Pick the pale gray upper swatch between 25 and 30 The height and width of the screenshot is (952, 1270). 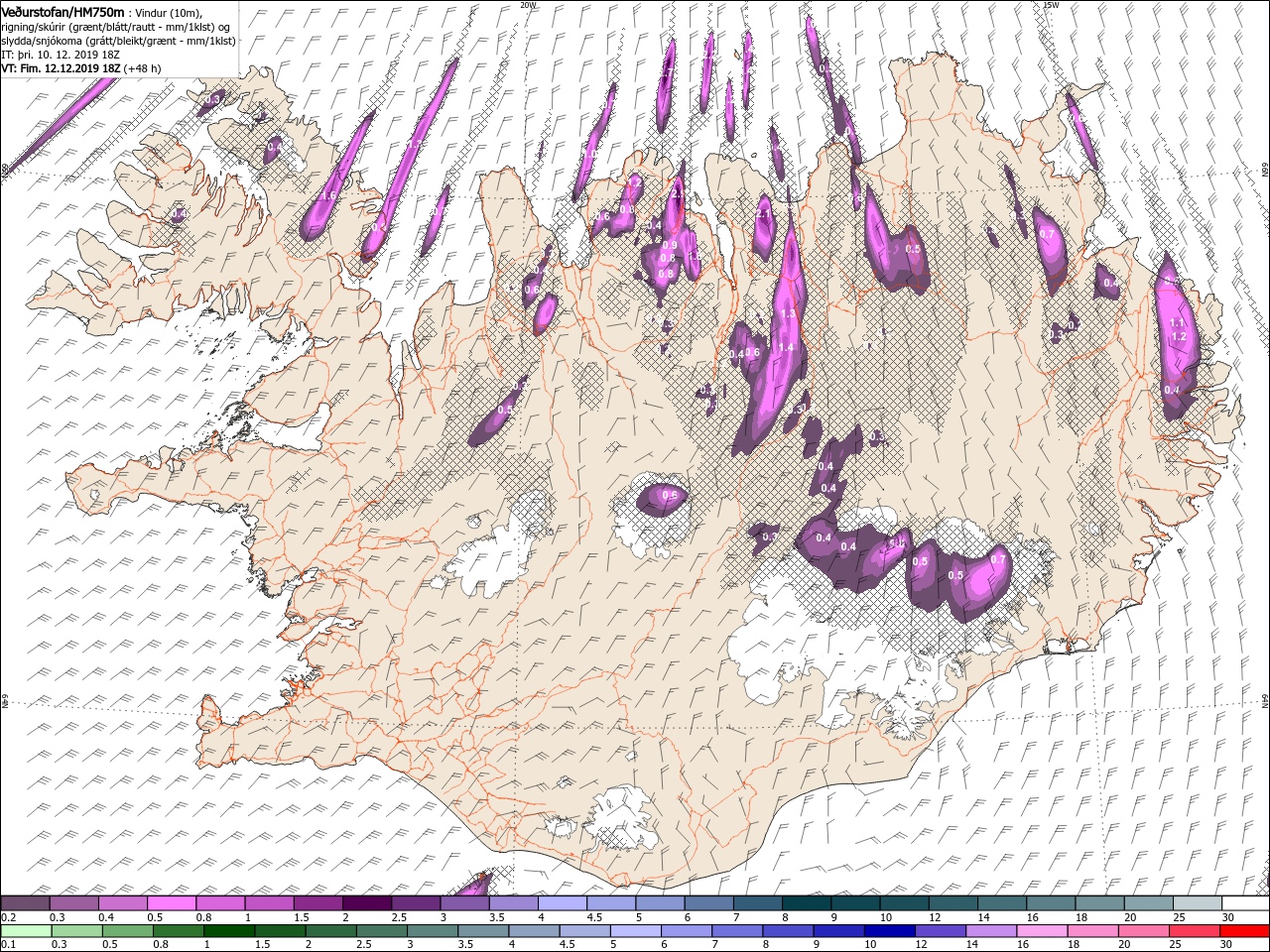point(1198,903)
